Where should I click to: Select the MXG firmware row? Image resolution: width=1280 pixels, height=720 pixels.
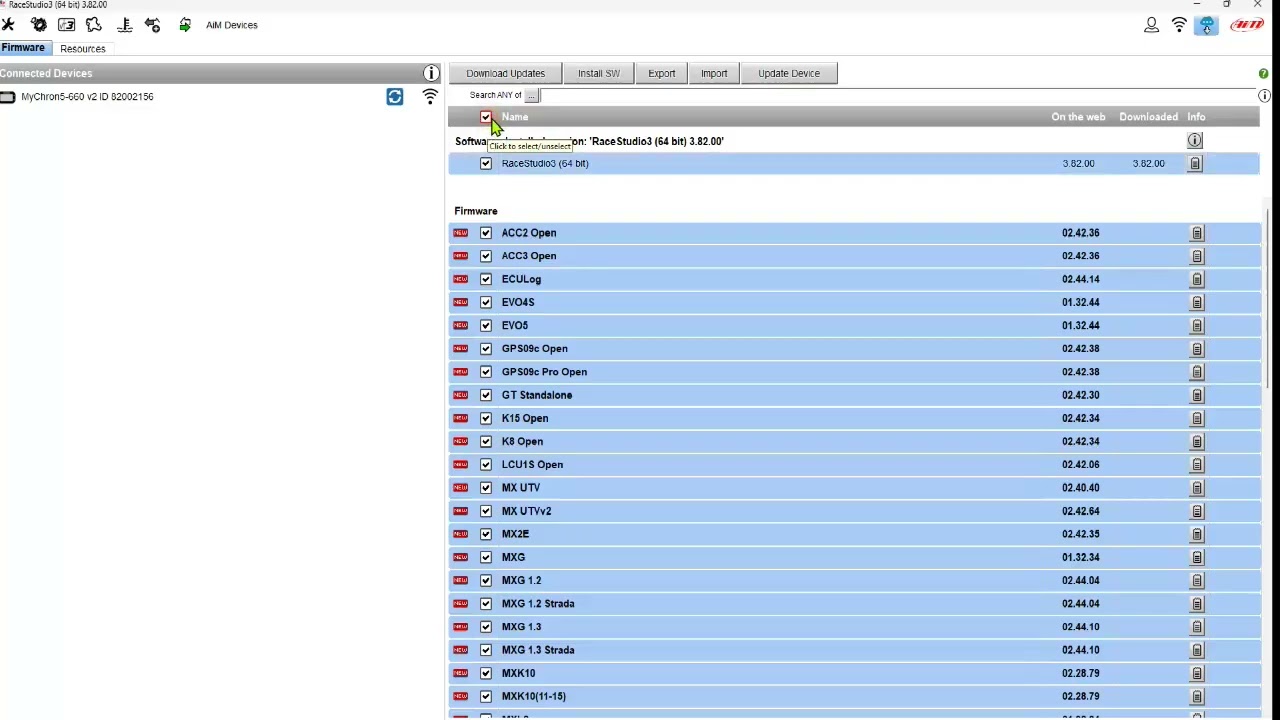854,557
